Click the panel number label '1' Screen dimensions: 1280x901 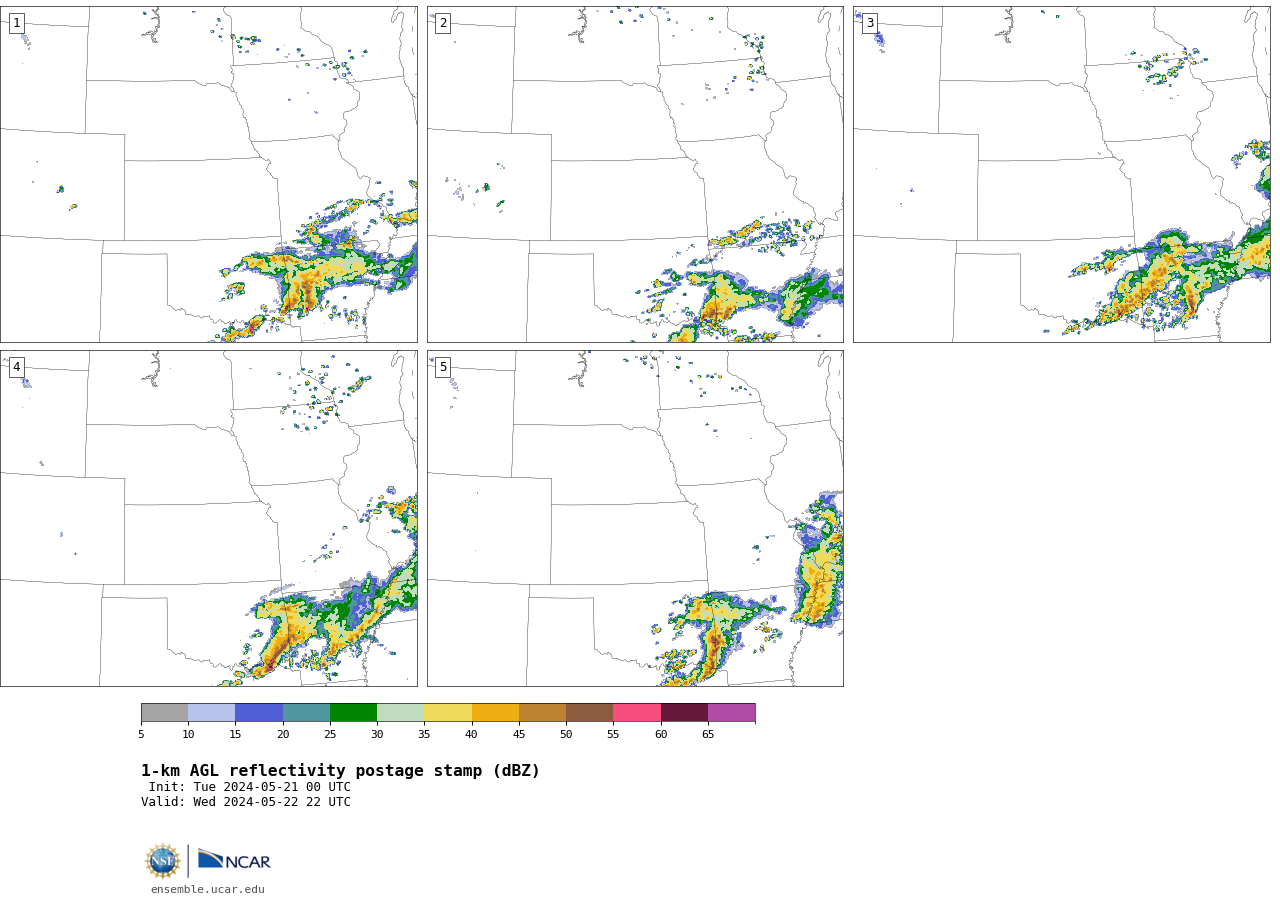tap(16, 23)
